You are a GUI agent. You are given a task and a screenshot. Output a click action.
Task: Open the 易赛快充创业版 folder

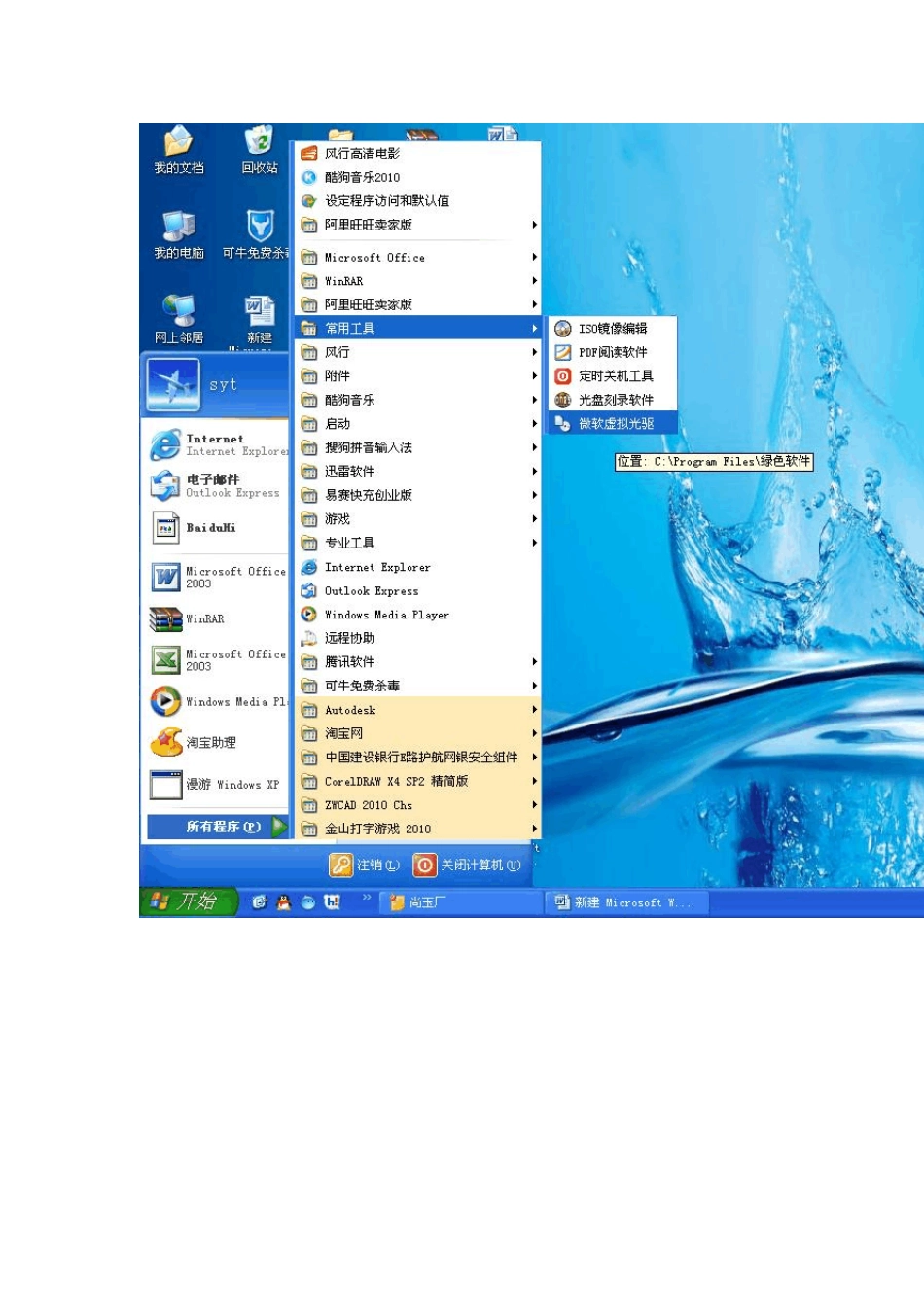pyautogui.click(x=418, y=495)
